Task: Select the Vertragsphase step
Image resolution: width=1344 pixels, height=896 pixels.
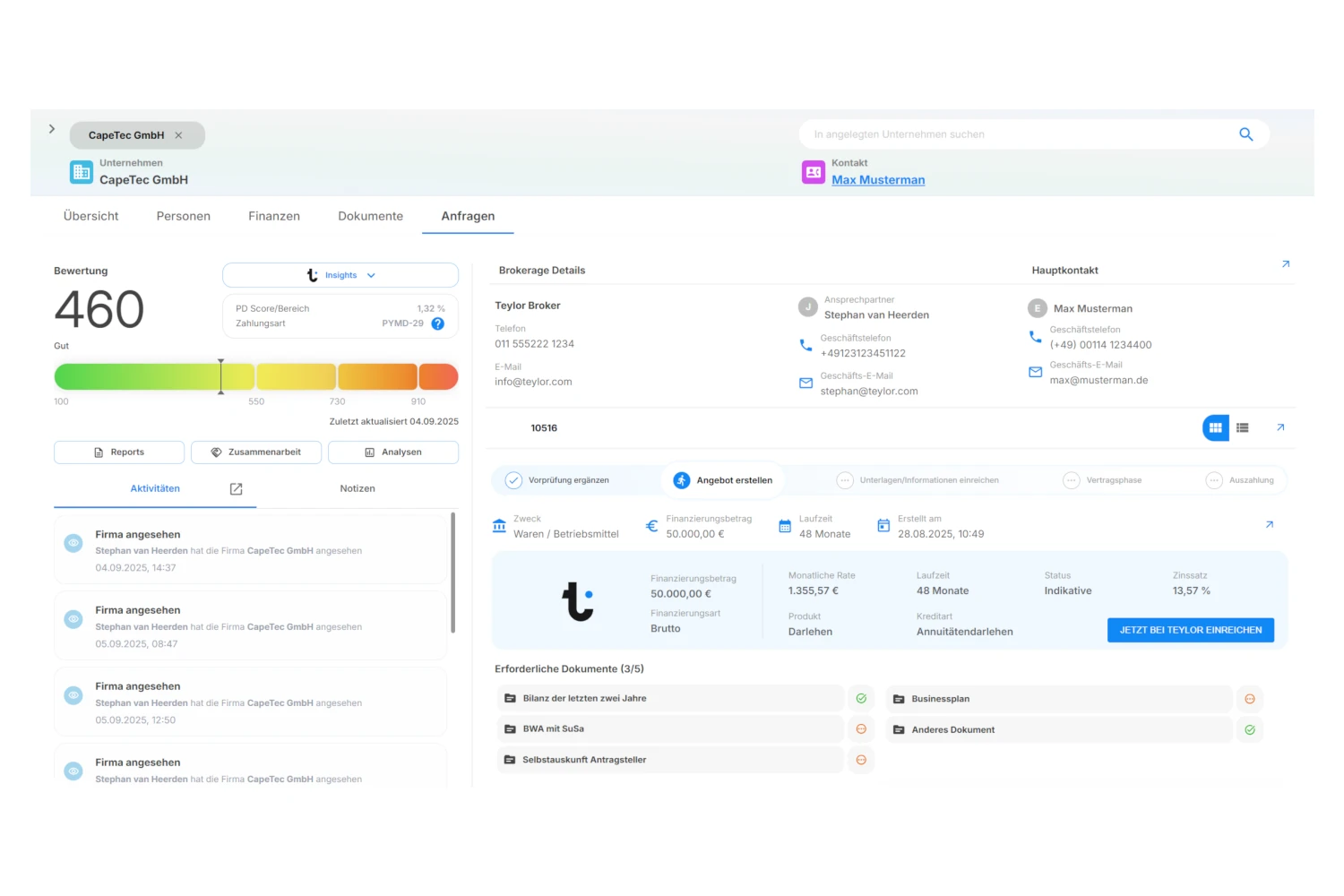Action: point(1103,480)
